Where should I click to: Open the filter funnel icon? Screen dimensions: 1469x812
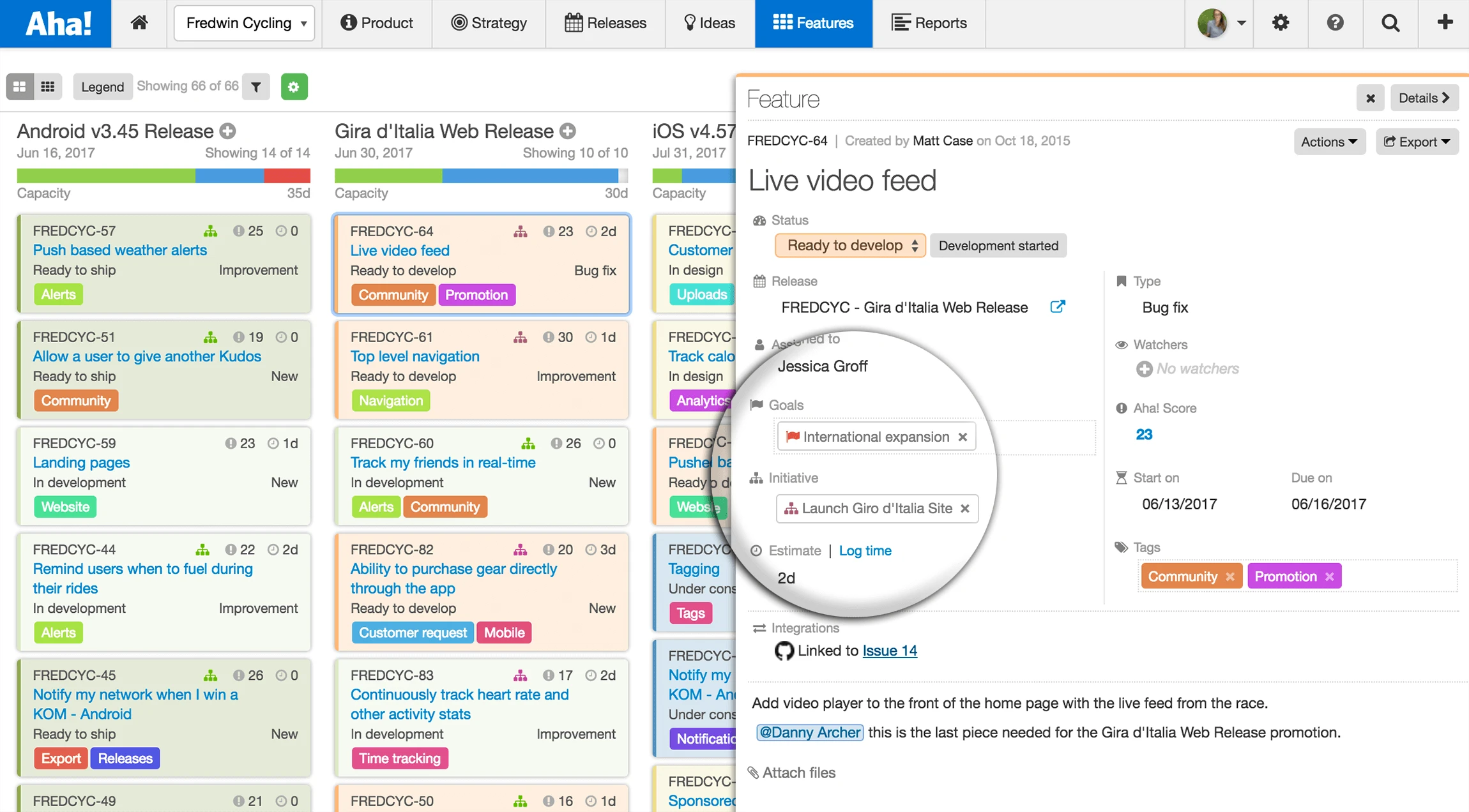256,87
